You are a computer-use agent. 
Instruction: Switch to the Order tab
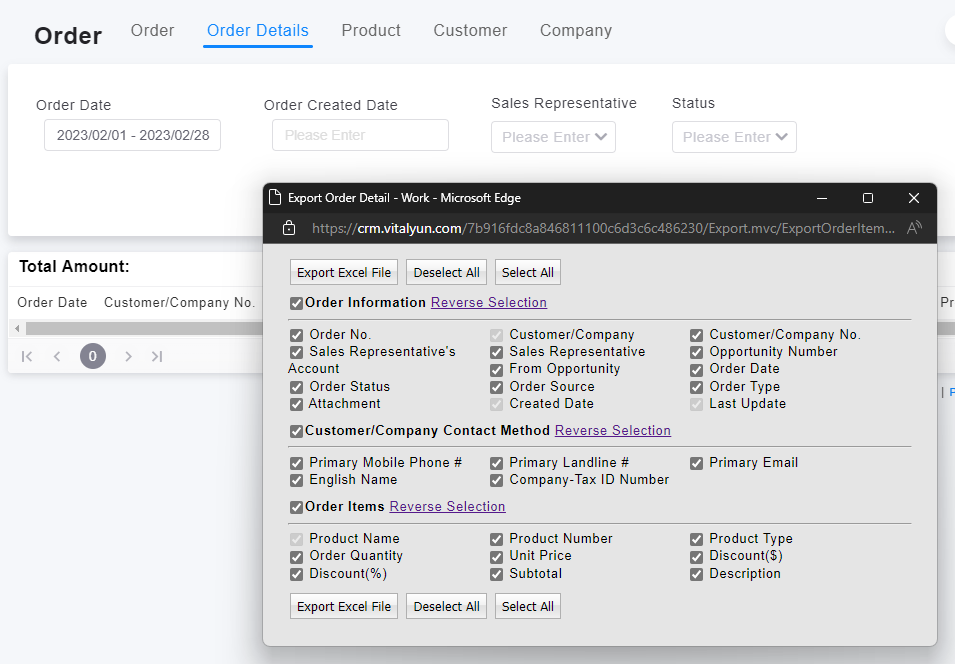[152, 30]
